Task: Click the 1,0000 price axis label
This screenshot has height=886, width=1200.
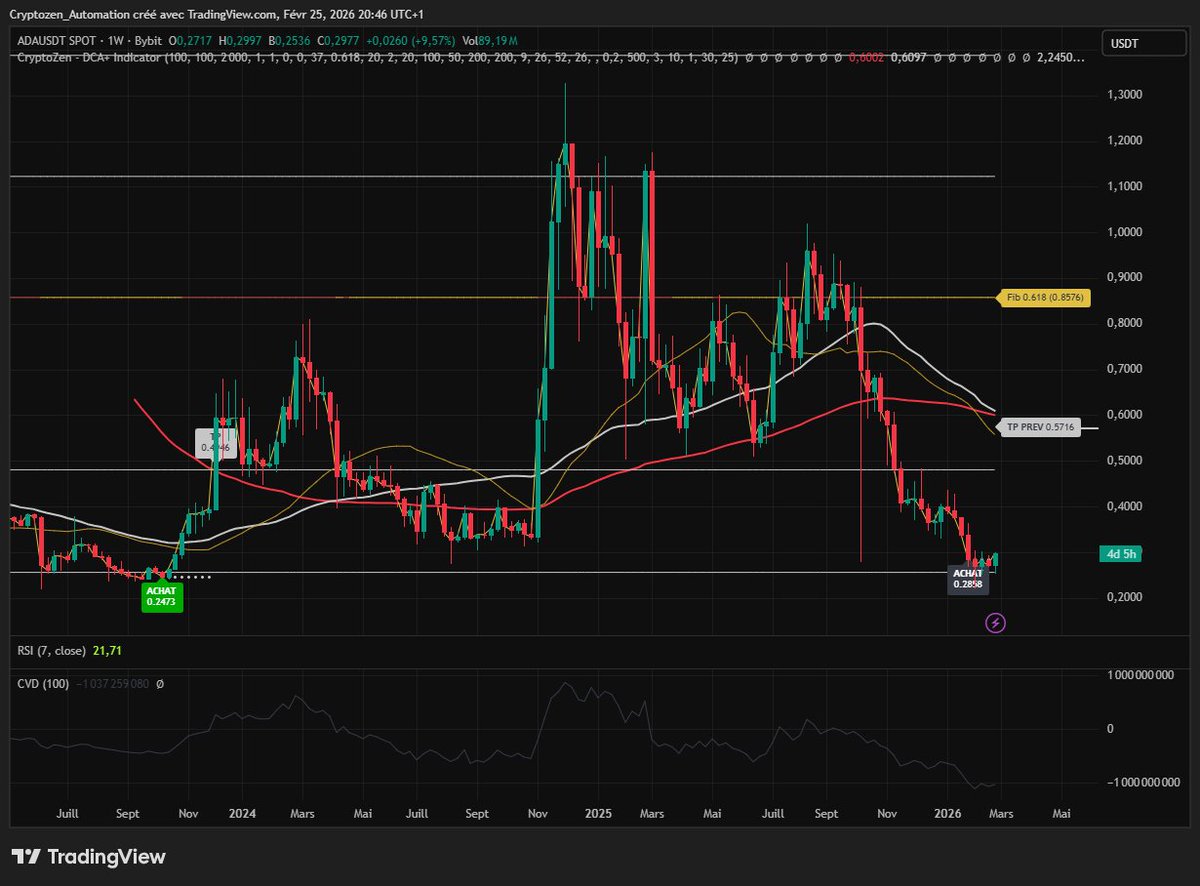Action: (x=1124, y=232)
